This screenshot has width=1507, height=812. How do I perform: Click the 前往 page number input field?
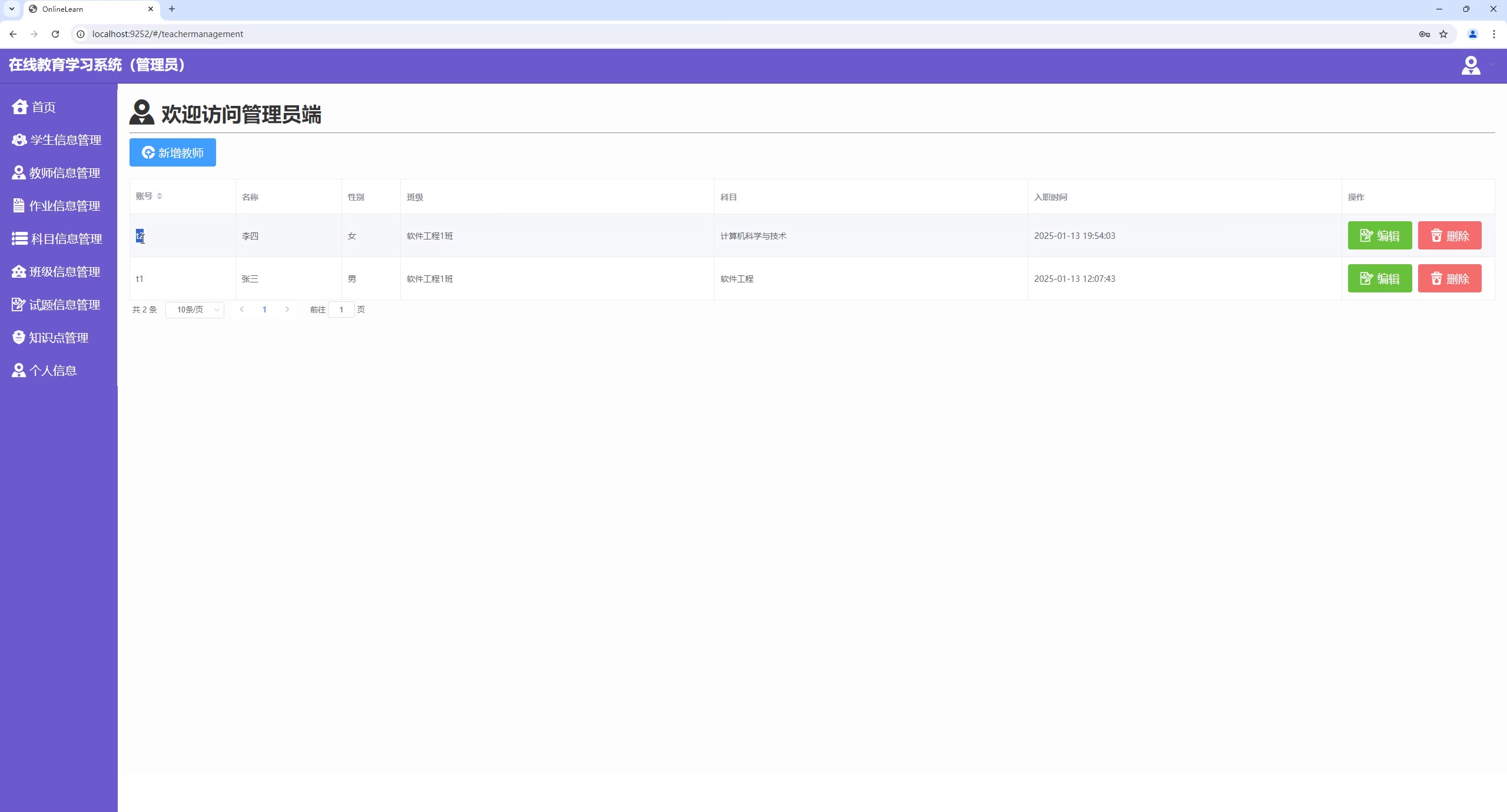click(341, 310)
